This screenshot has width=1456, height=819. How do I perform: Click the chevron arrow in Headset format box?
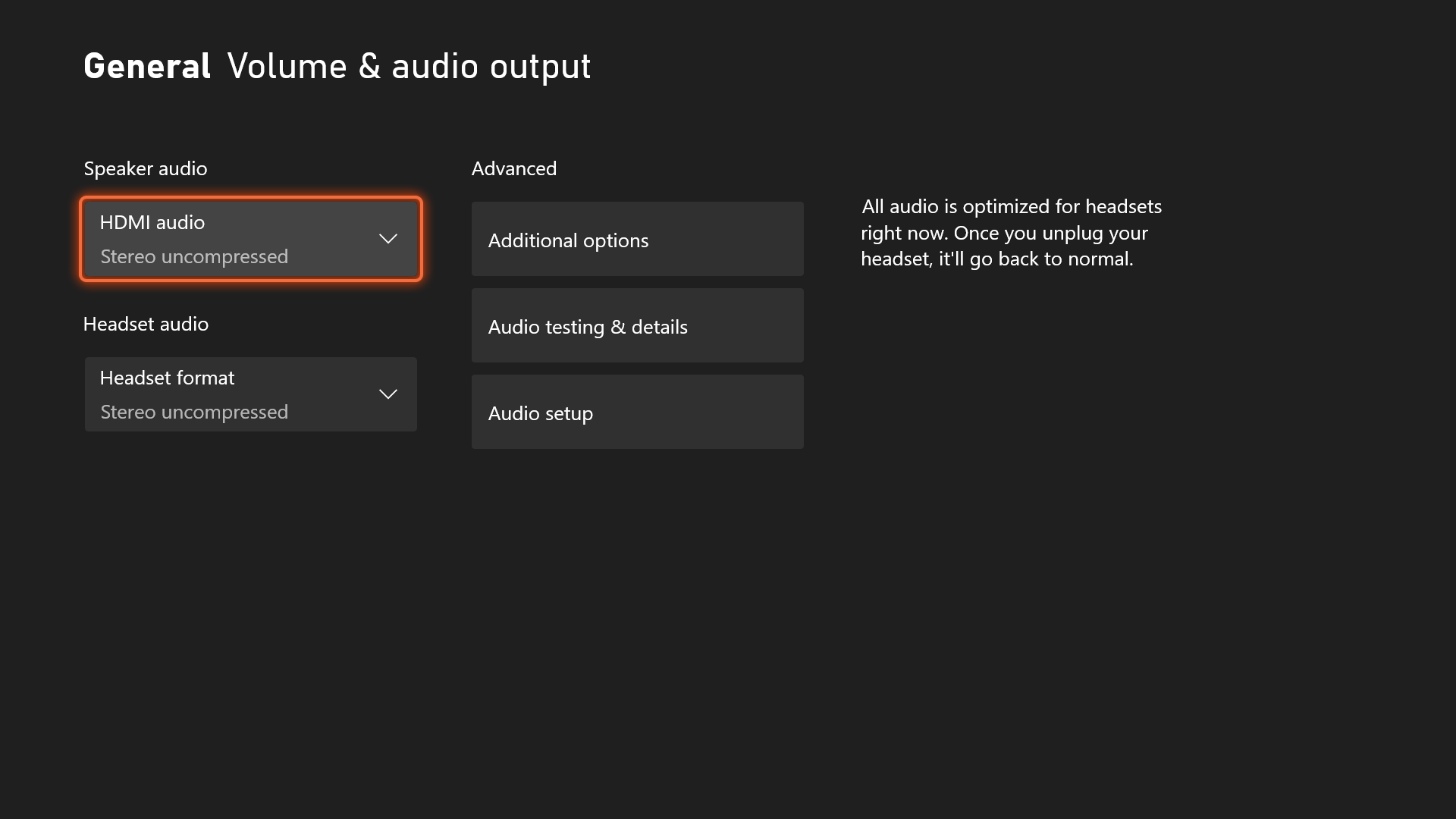pos(388,394)
